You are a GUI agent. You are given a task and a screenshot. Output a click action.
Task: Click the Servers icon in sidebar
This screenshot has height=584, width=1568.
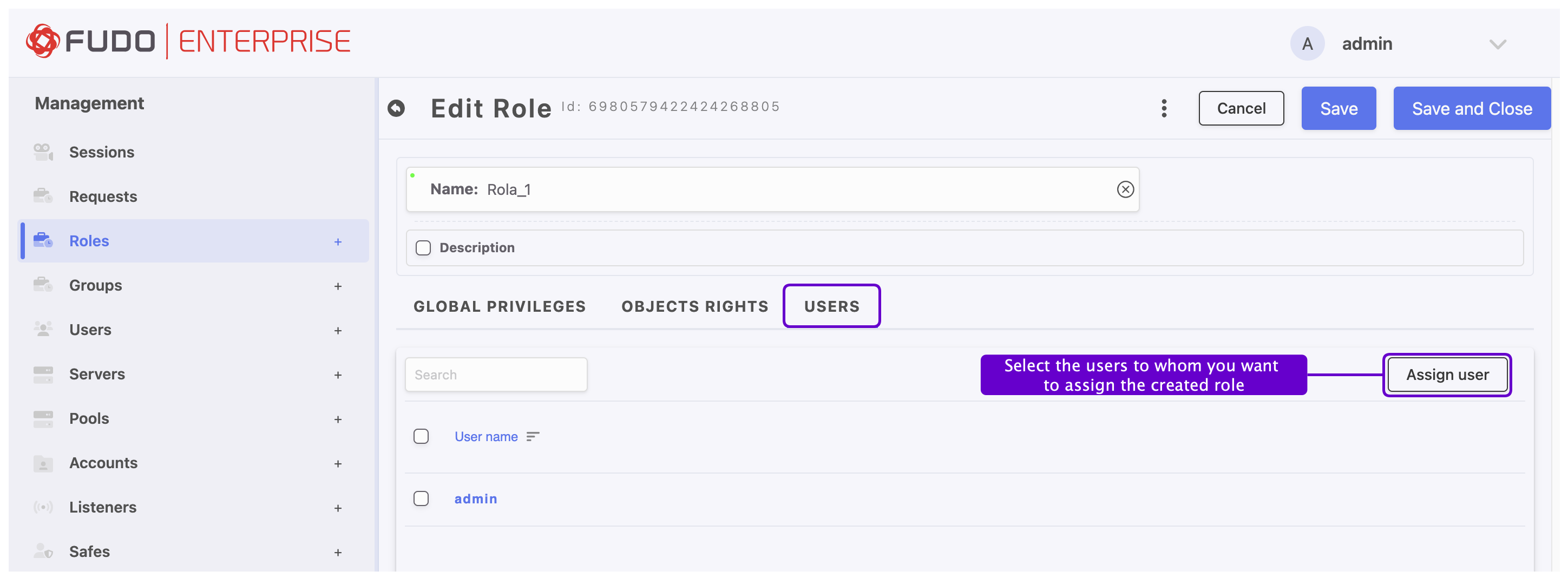[x=43, y=374]
